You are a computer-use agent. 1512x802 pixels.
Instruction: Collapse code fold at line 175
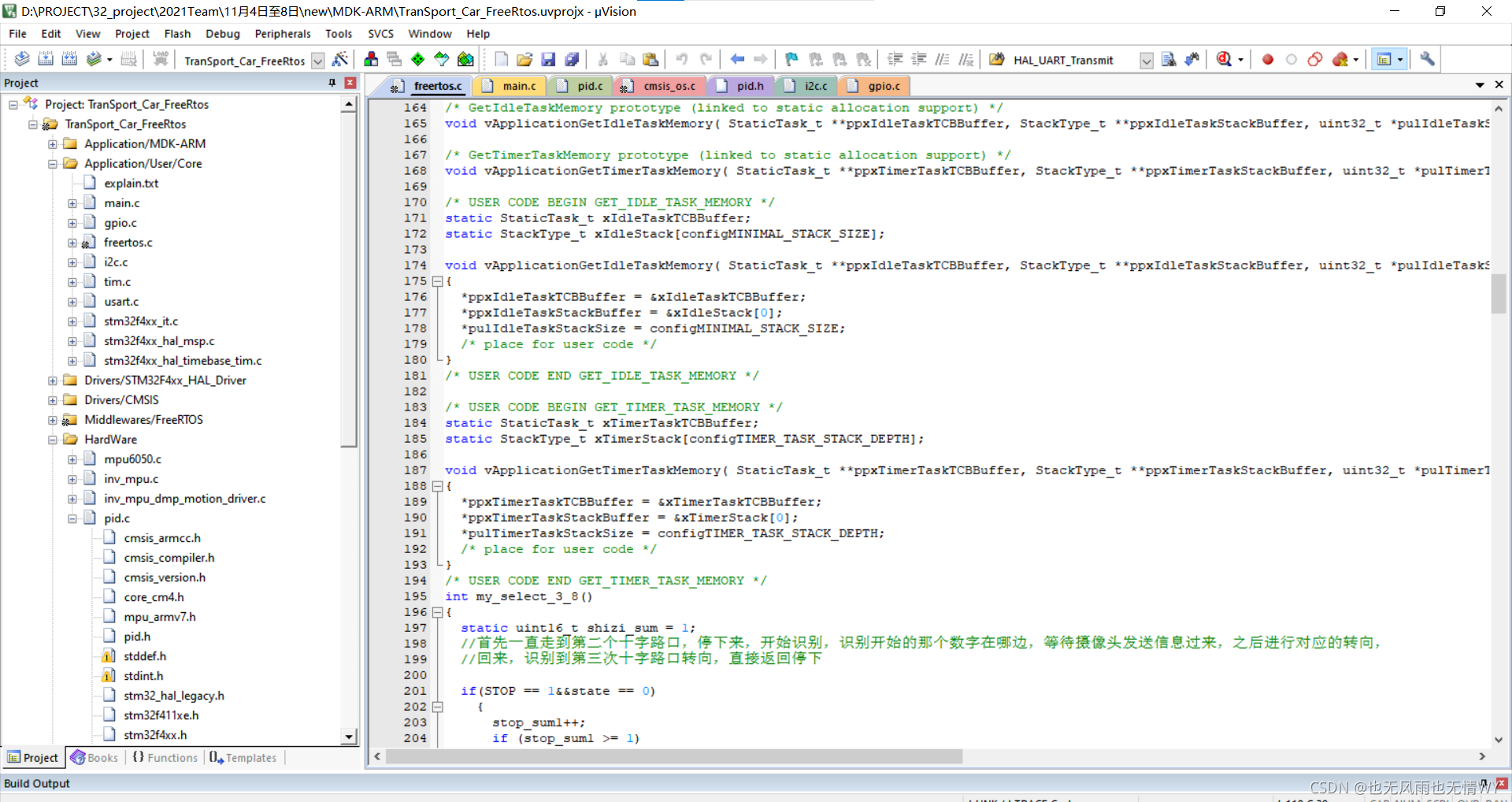(437, 281)
